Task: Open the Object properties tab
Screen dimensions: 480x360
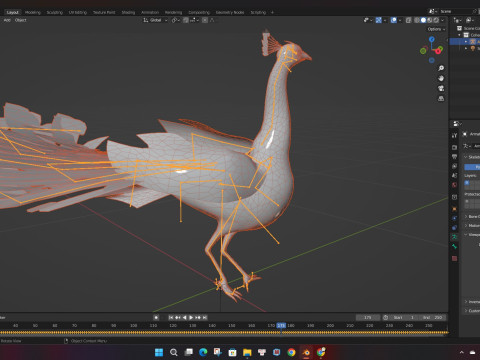Action: click(454, 209)
